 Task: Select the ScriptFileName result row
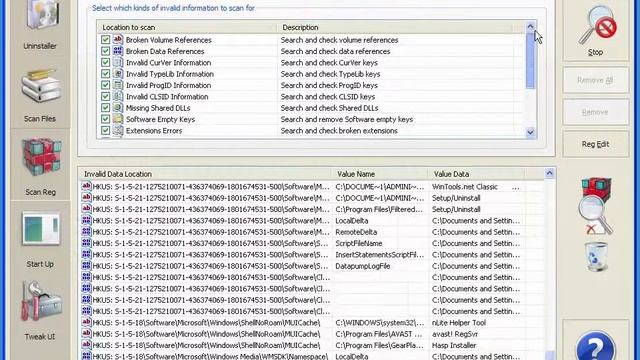[x=302, y=243]
